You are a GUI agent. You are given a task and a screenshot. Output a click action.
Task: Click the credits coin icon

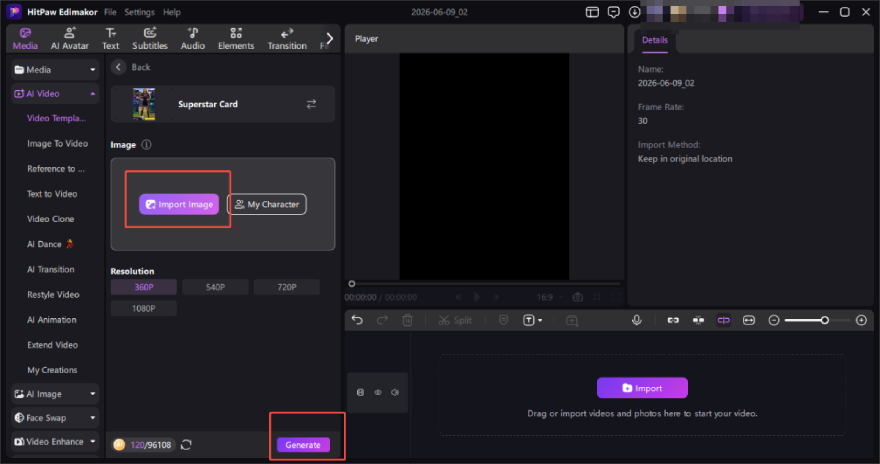pos(119,445)
